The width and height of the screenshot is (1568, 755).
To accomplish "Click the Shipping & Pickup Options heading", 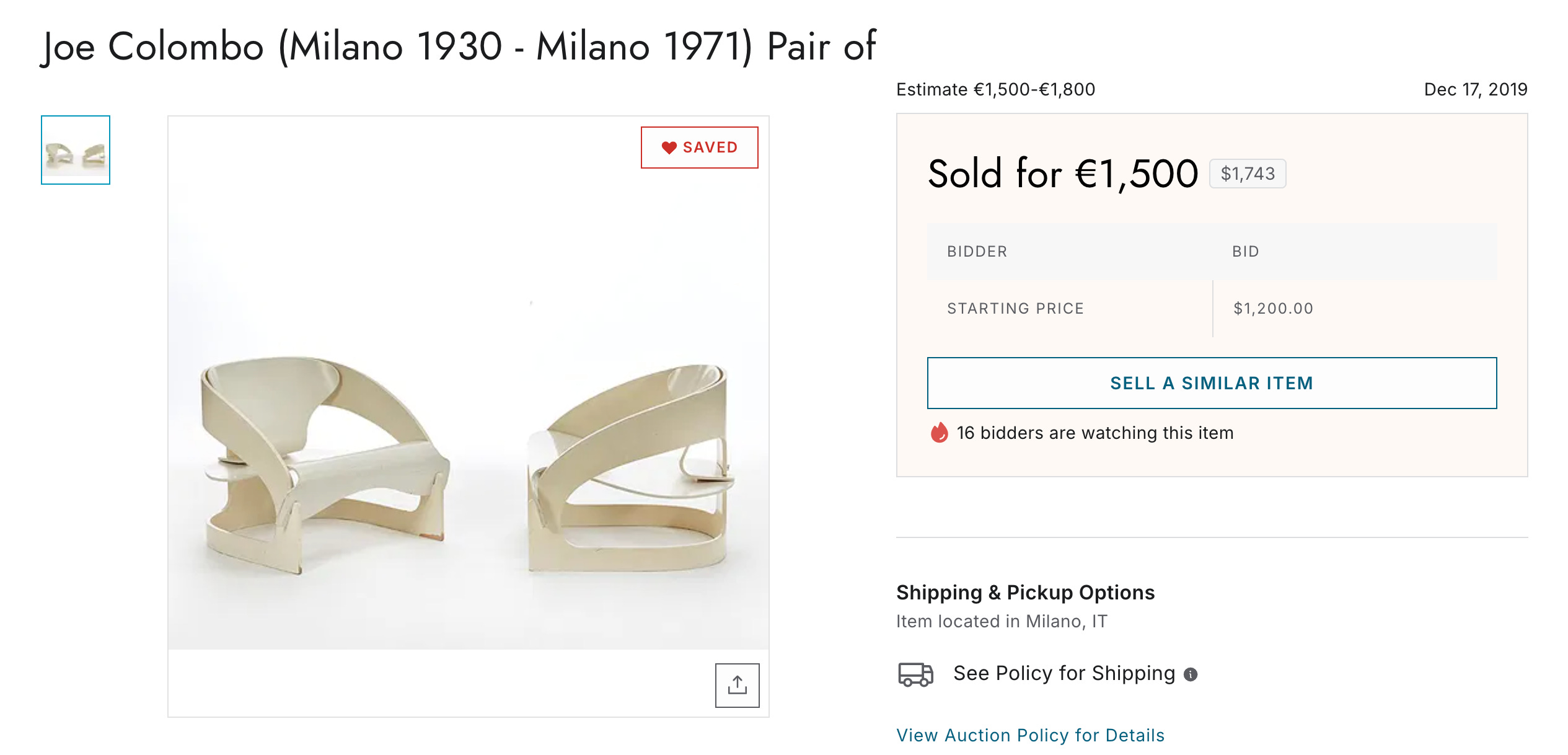I will (x=1025, y=593).
